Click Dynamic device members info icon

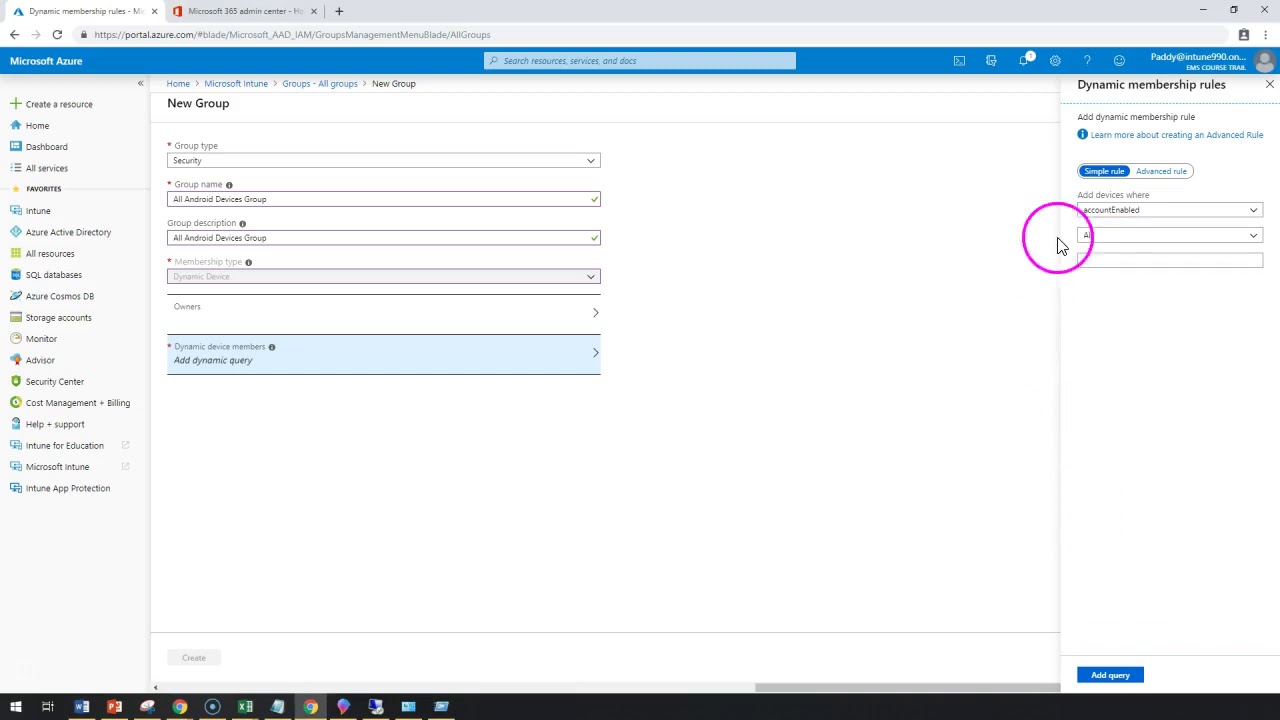[x=271, y=347]
